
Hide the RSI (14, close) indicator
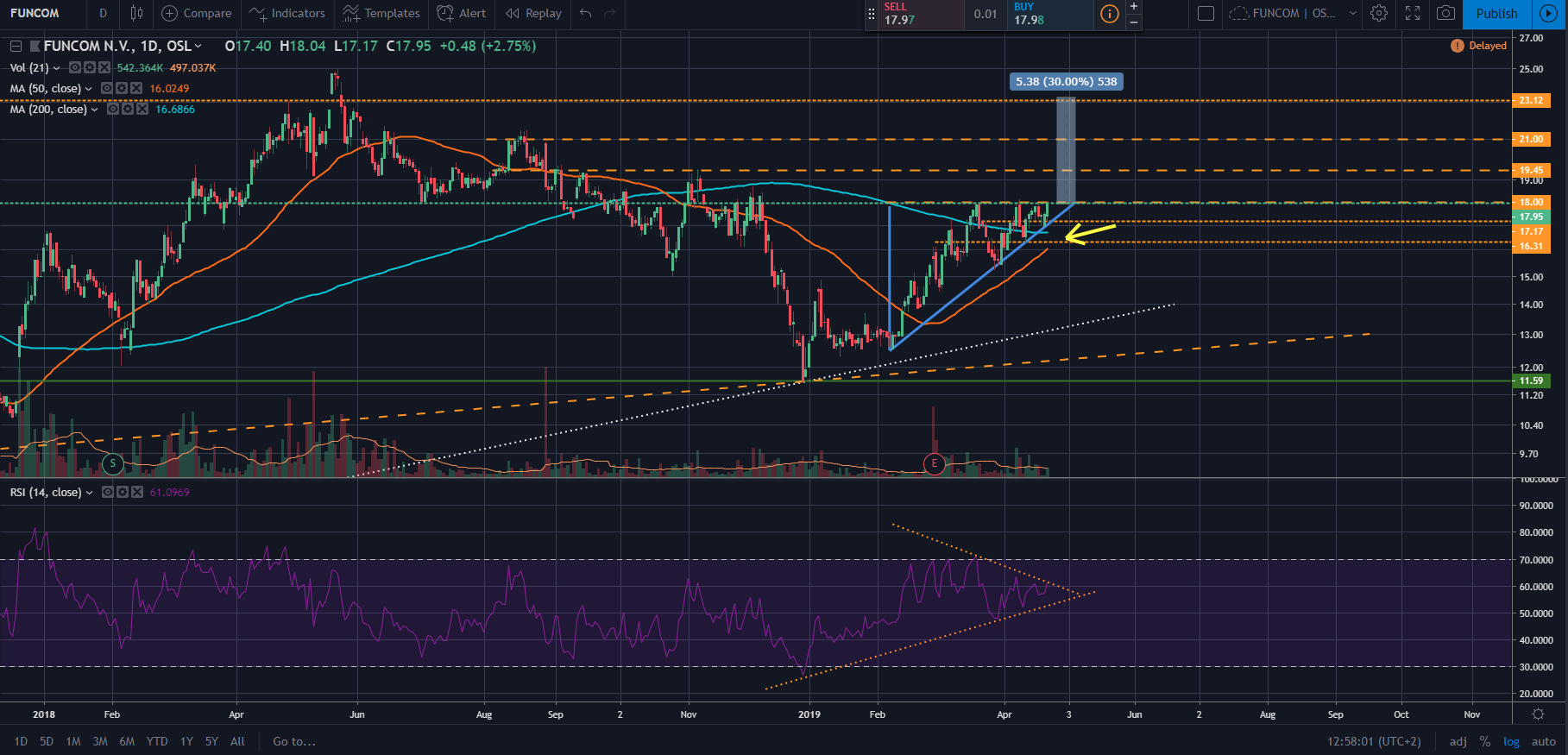pyautogui.click(x=108, y=492)
